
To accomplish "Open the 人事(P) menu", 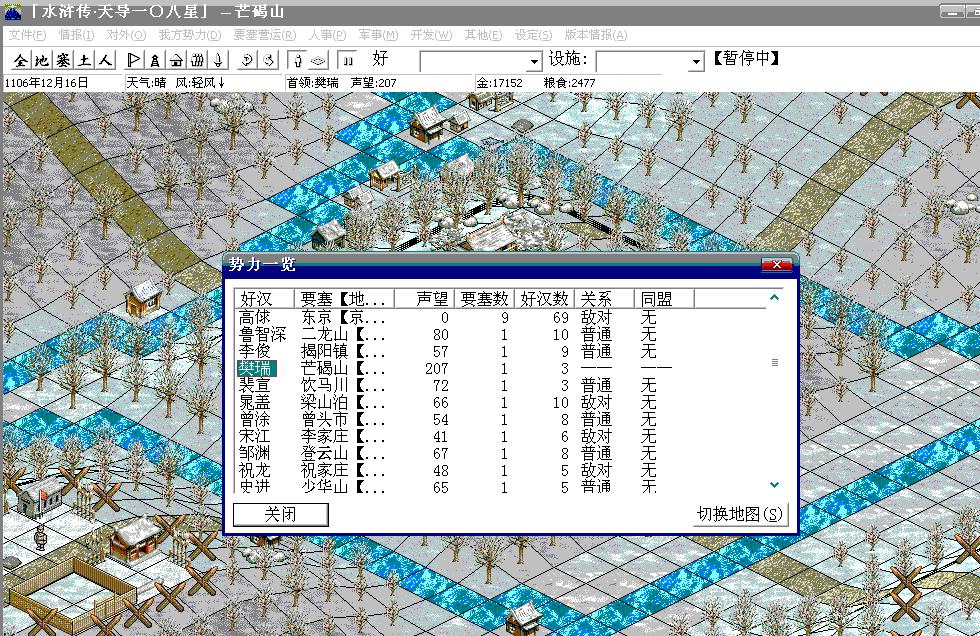I will tap(327, 35).
